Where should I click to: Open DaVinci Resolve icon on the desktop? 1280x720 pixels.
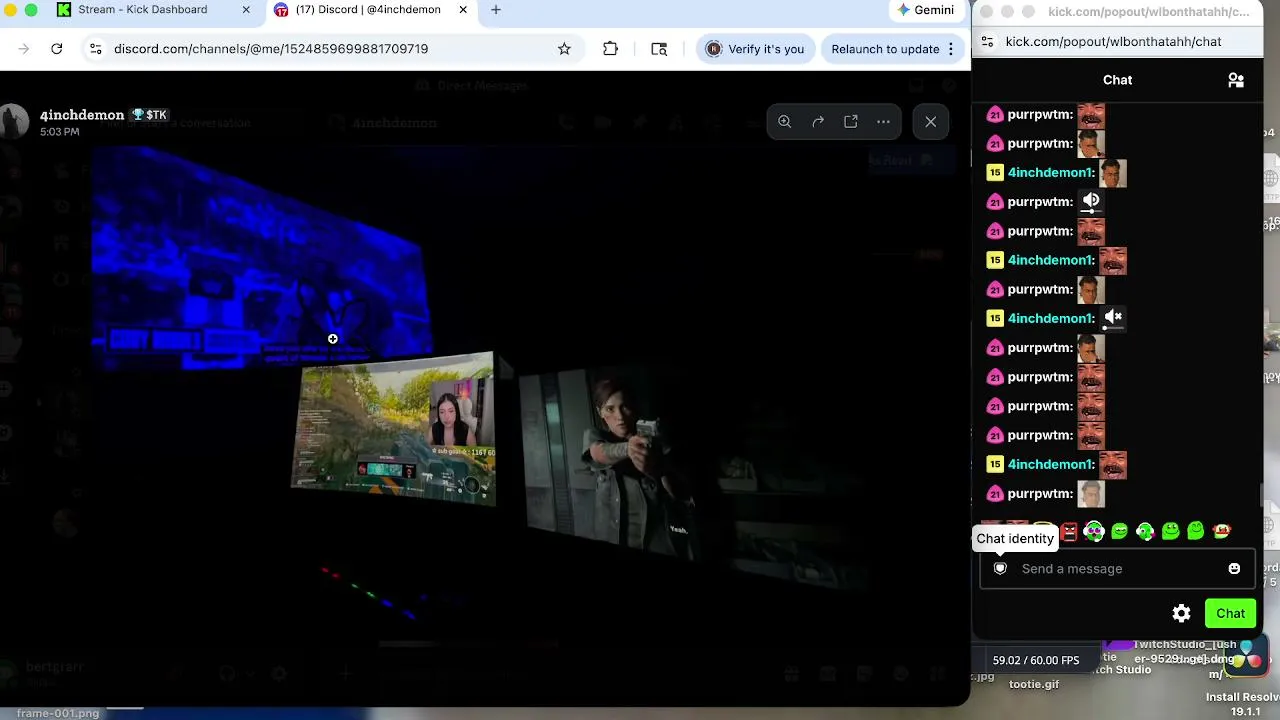click(1246, 656)
